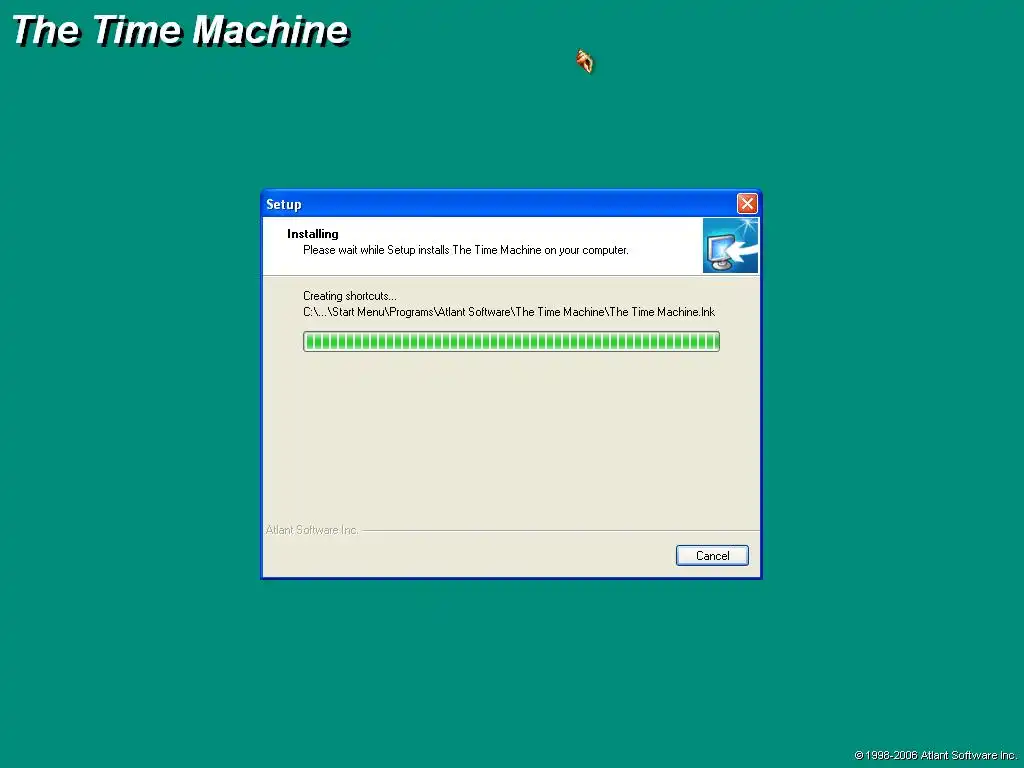Click the 'Creating shortcuts...' status line

pyautogui.click(x=349, y=296)
